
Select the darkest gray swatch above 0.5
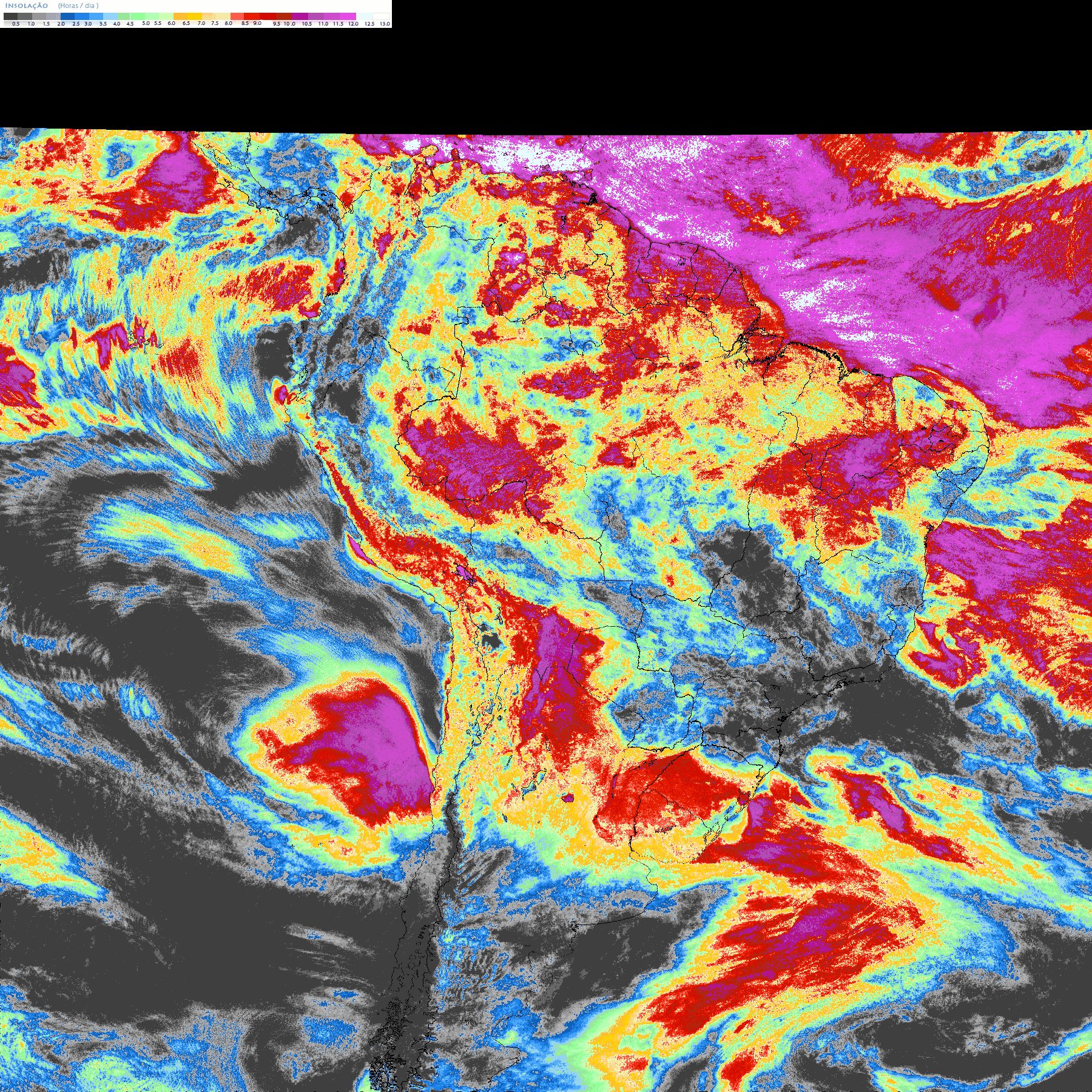[10, 16]
